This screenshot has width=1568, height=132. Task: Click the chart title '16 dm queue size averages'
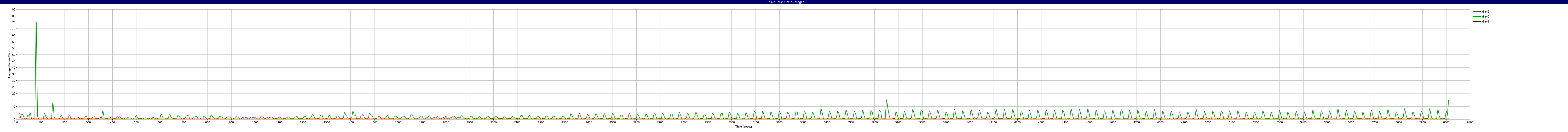[784, 2]
